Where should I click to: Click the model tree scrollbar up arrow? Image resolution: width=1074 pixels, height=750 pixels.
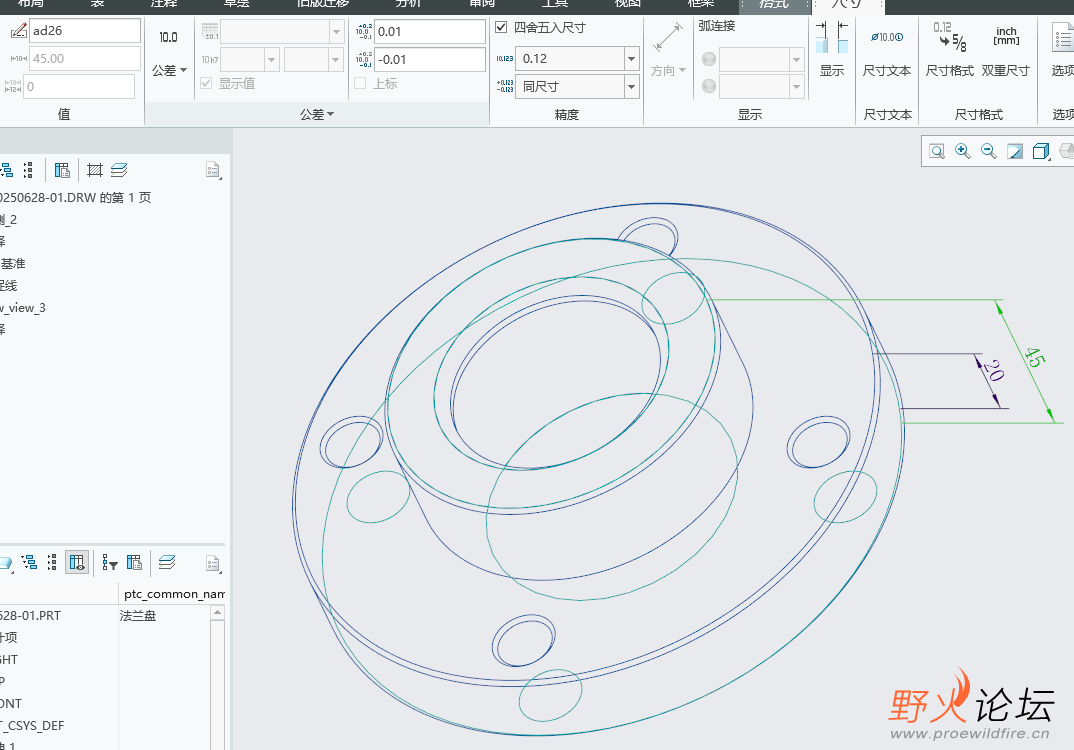tap(218, 612)
